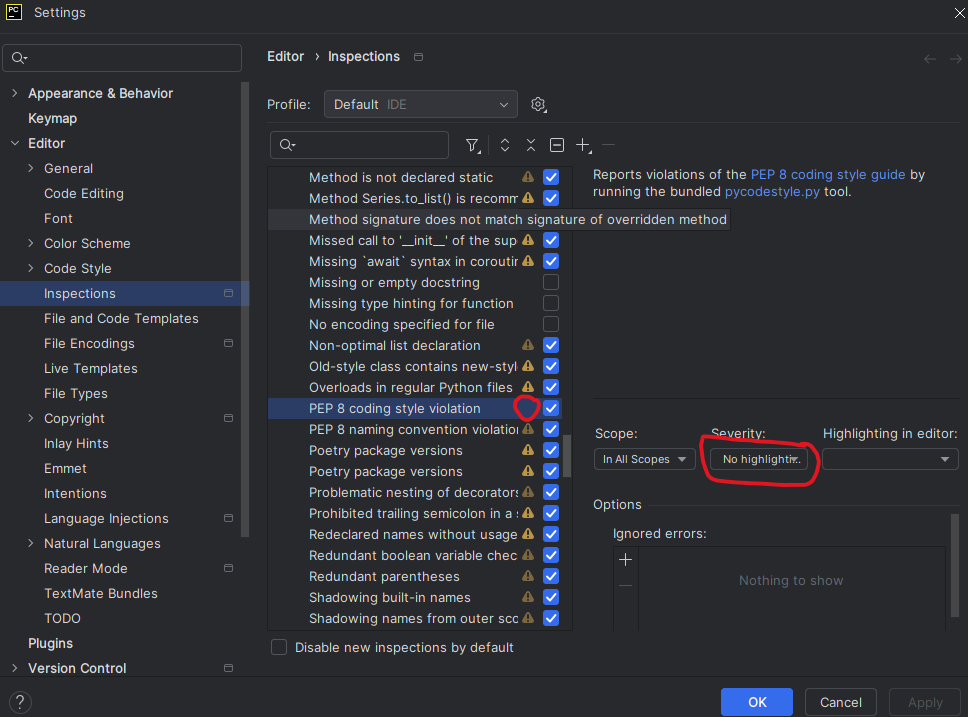Click the Editor breadcrumb link

(x=285, y=56)
